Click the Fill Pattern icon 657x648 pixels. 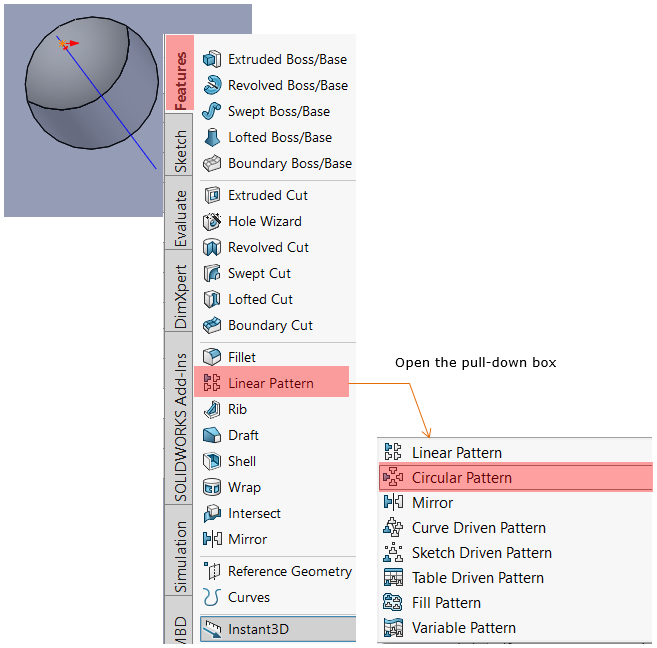(393, 602)
